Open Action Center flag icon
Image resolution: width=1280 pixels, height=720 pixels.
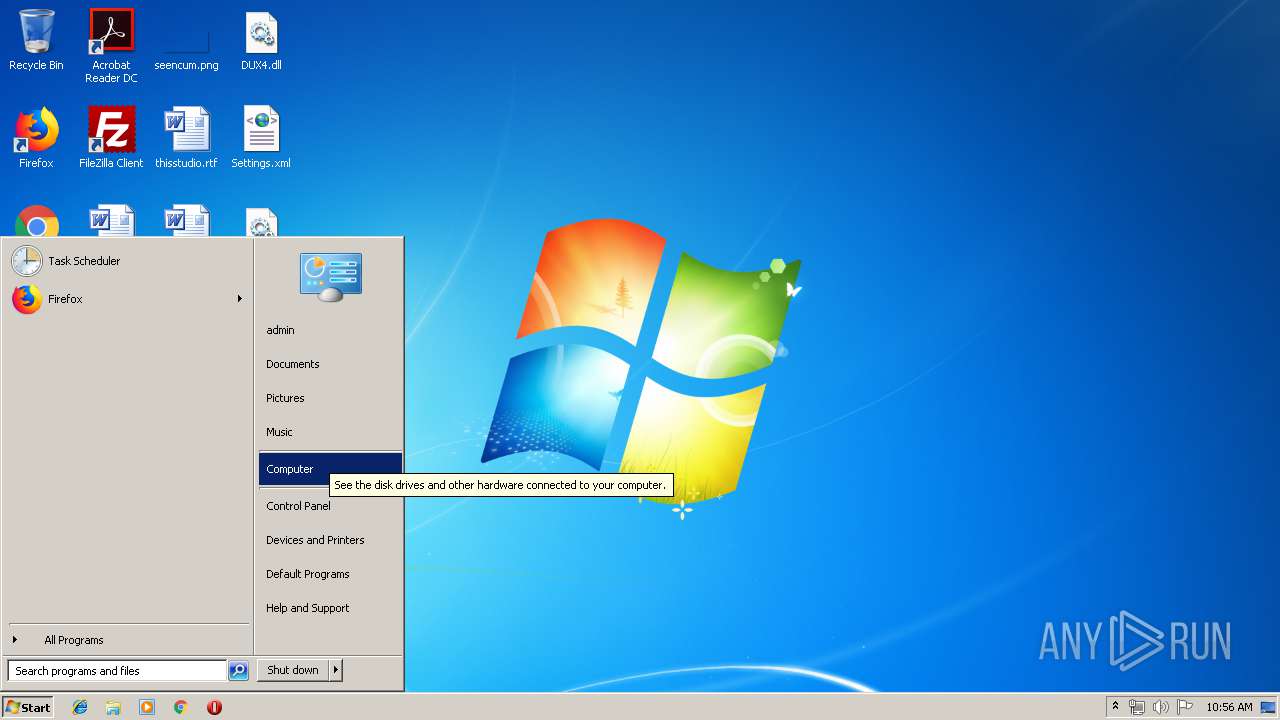(x=1185, y=707)
